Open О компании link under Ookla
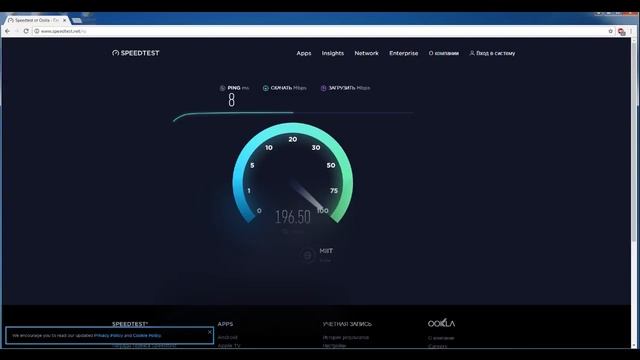The height and width of the screenshot is (360, 640). [441, 338]
